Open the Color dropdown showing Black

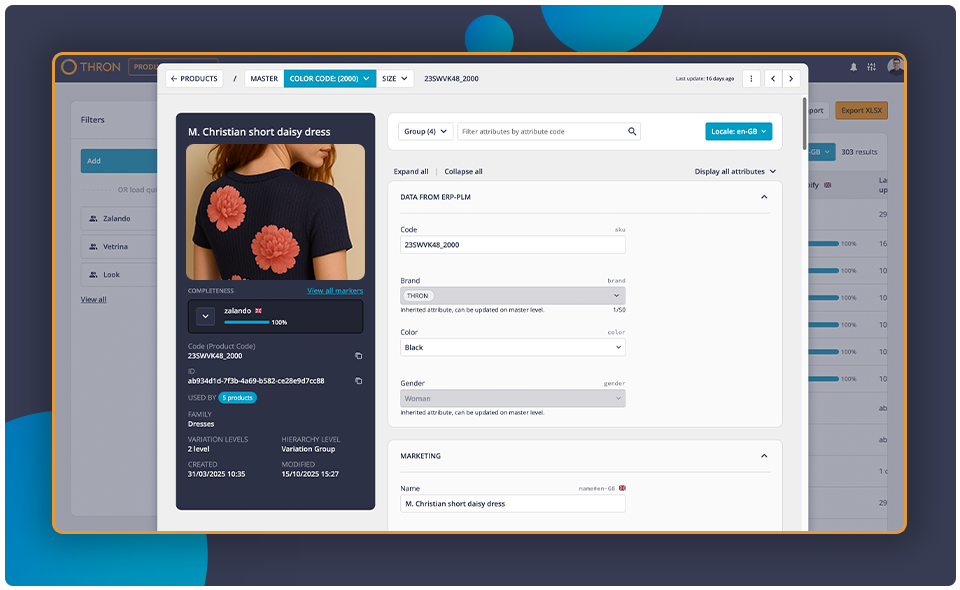512,347
